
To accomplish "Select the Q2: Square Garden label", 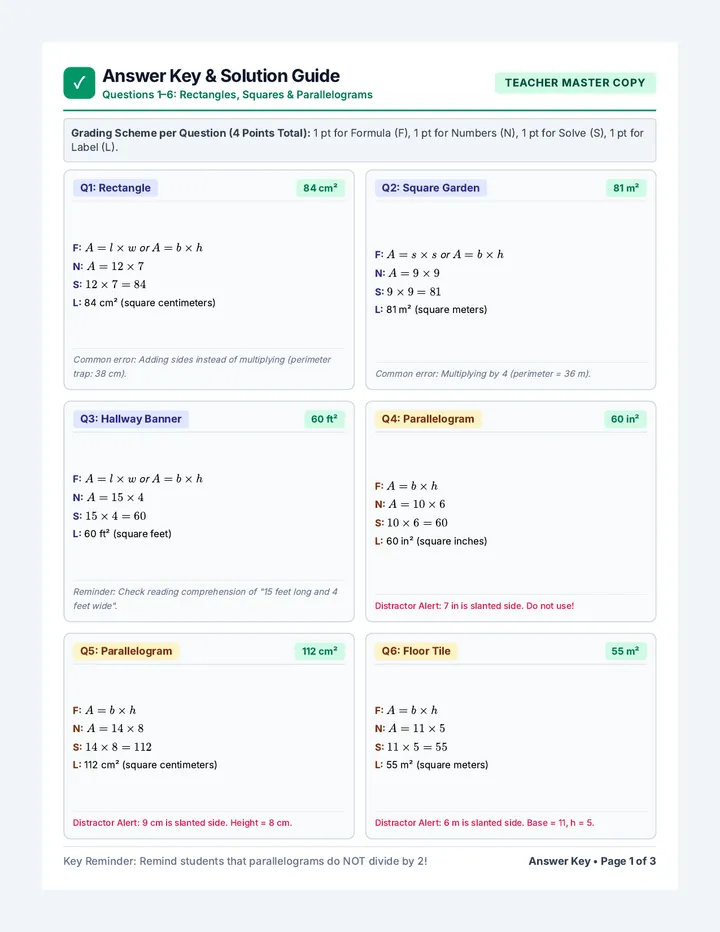I will pos(430,188).
